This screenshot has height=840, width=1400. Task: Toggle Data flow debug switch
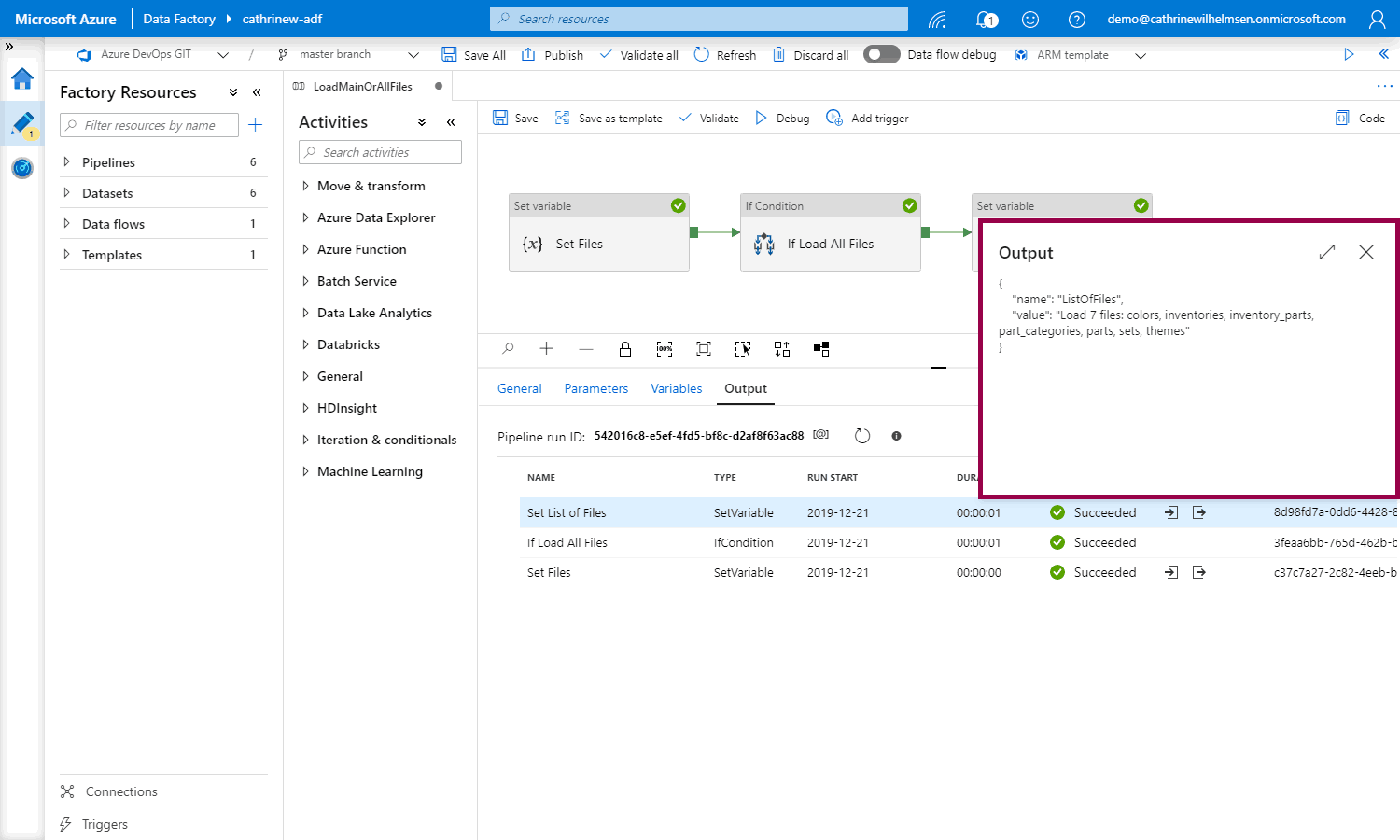point(881,54)
